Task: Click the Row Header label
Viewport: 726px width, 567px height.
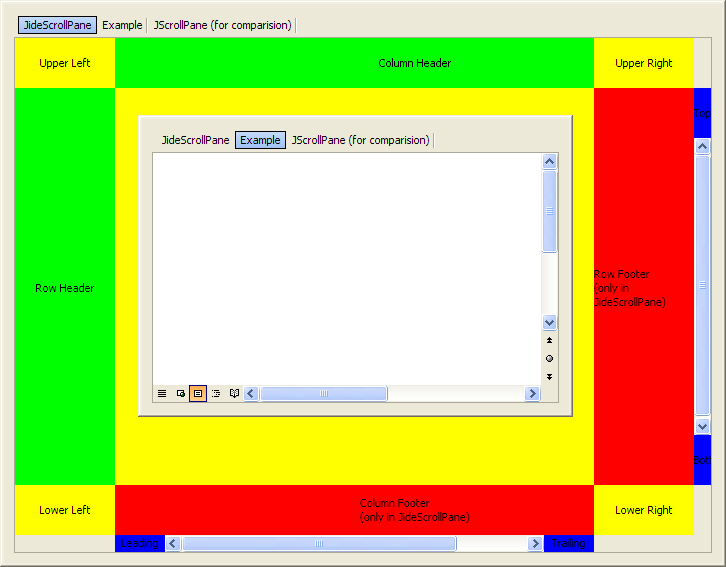Action: (65, 288)
